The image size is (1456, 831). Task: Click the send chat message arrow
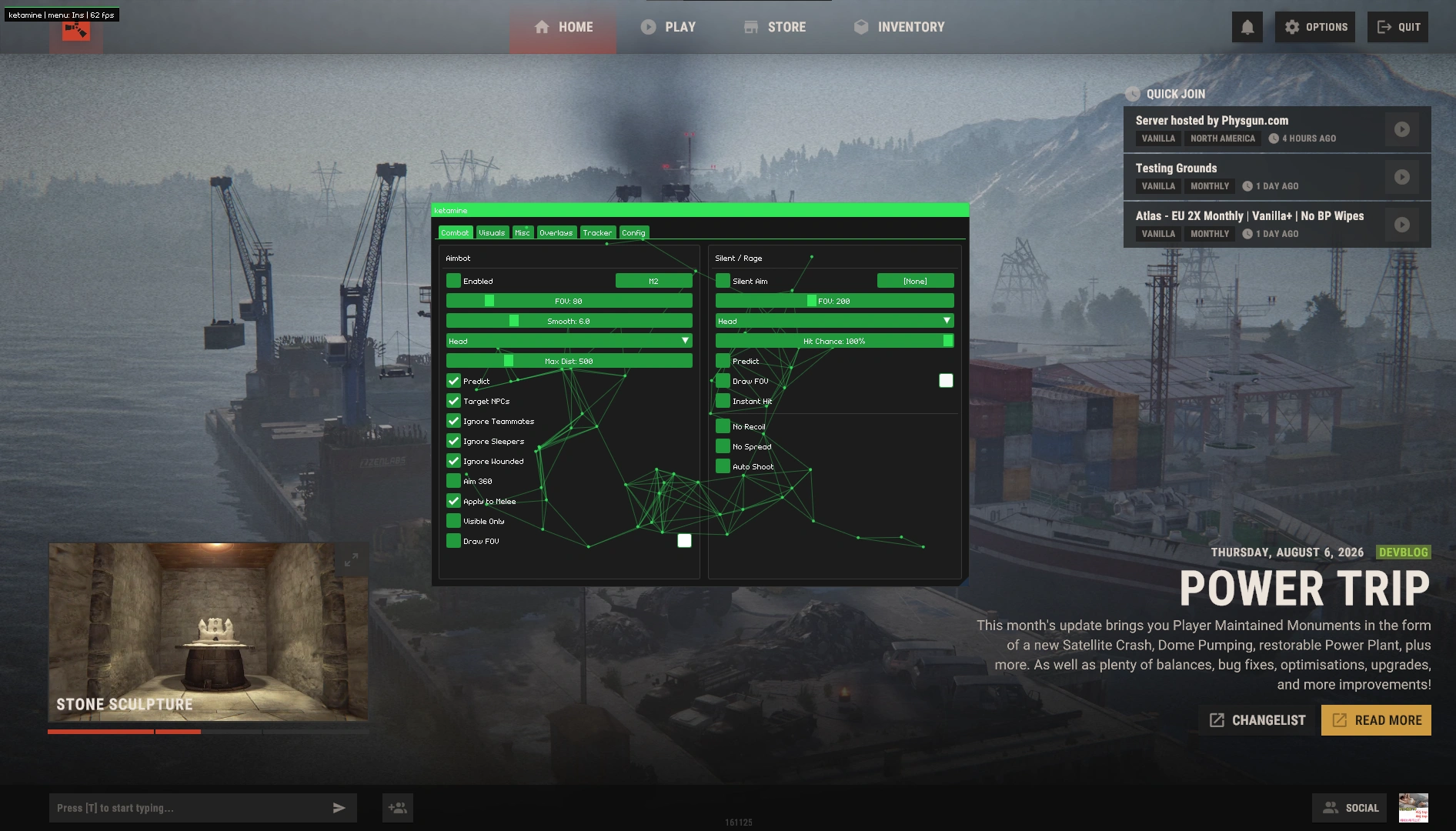(339, 808)
